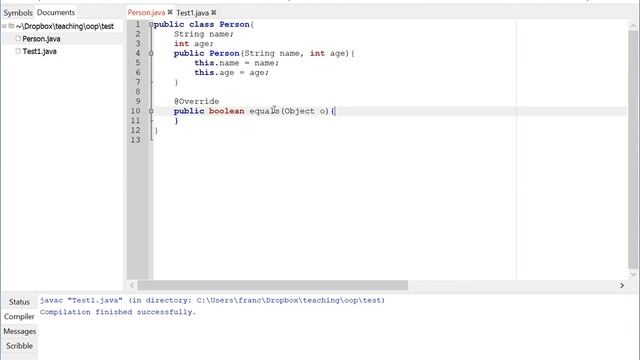Viewport: 640px width, 360px height.
Task: Click the file icon beside Person.java
Action: (18, 38)
